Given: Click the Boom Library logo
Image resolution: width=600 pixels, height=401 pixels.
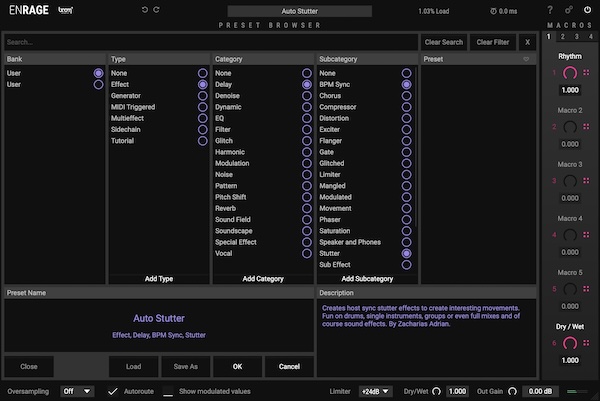Looking at the screenshot, I should click(65, 10).
